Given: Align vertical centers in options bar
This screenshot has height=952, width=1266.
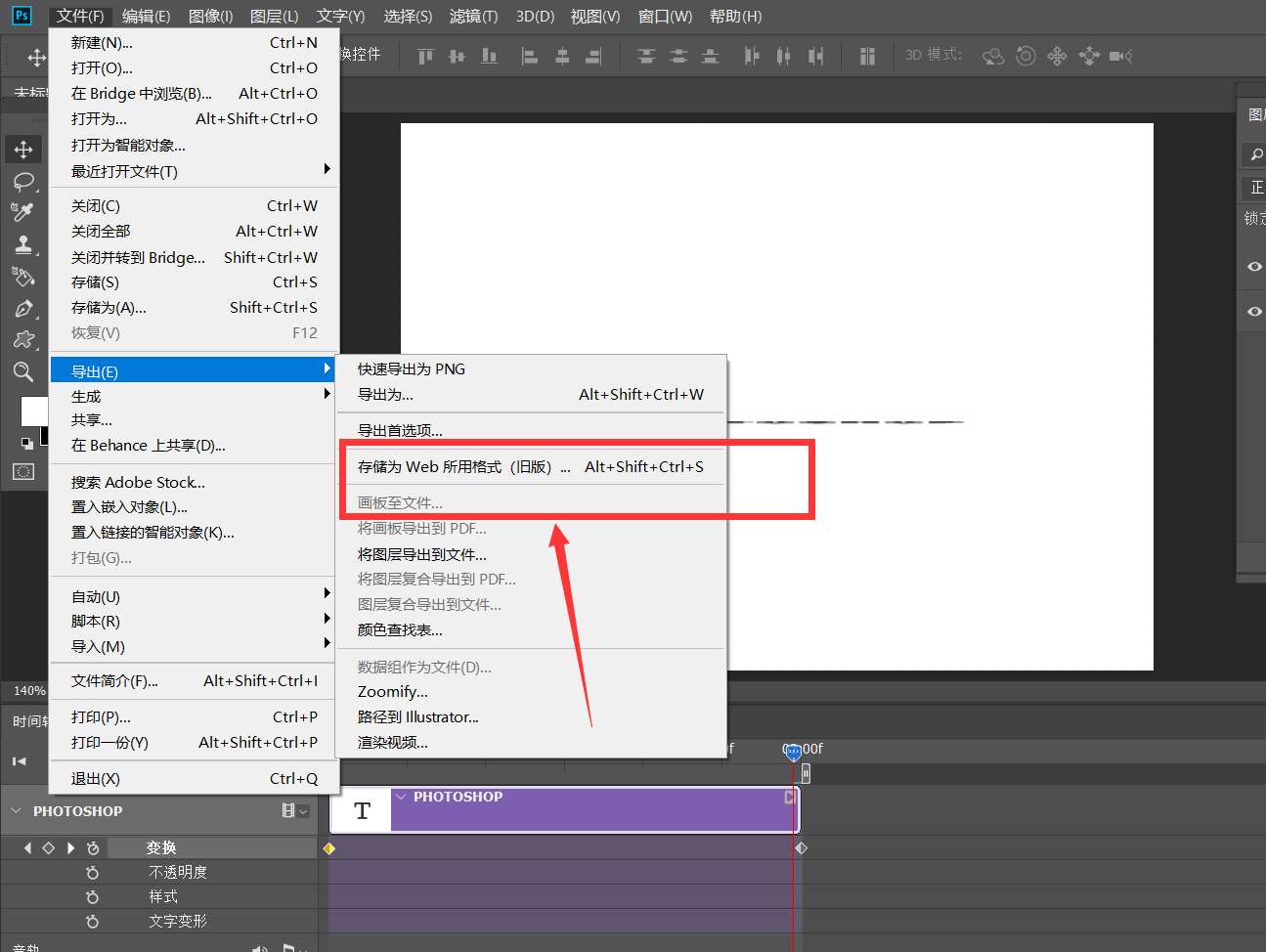Looking at the screenshot, I should pyautogui.click(x=457, y=56).
